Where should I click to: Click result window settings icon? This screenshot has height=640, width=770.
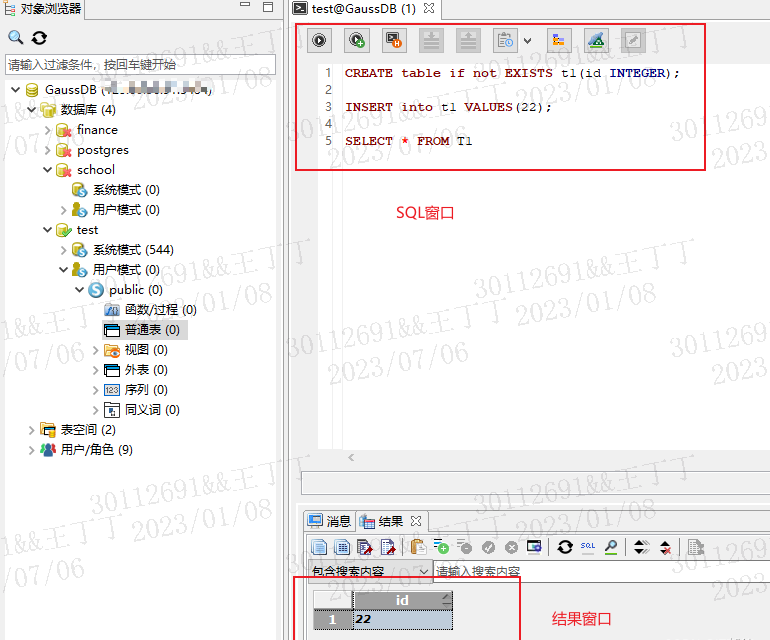point(534,546)
